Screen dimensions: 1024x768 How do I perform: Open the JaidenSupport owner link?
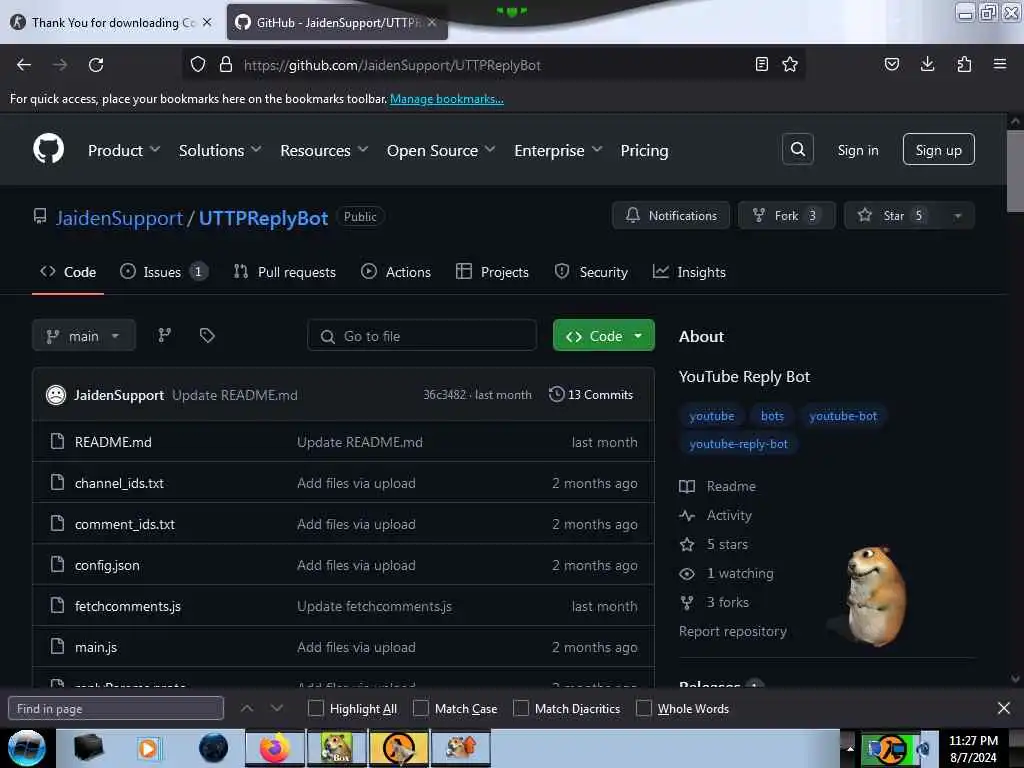(119, 217)
